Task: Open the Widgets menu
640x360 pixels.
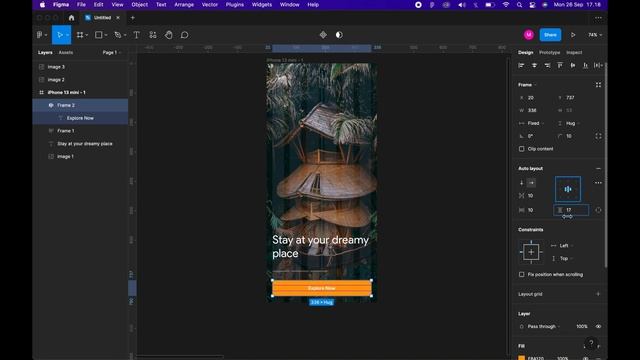Action: (x=262, y=5)
